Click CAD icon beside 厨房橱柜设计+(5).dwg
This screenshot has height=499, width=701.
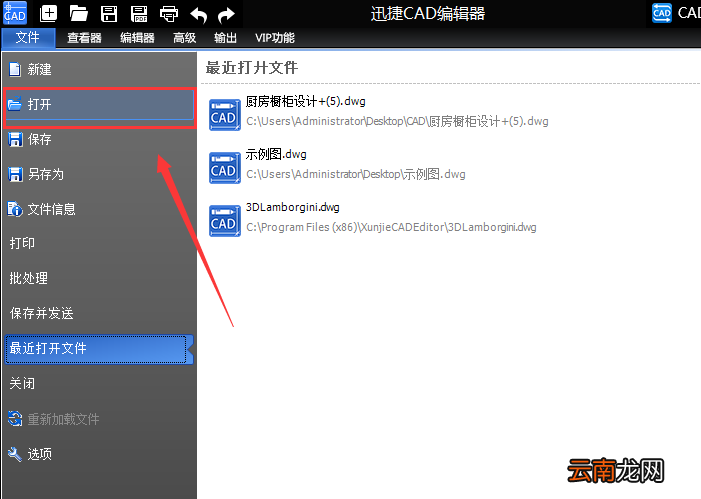tap(225, 115)
